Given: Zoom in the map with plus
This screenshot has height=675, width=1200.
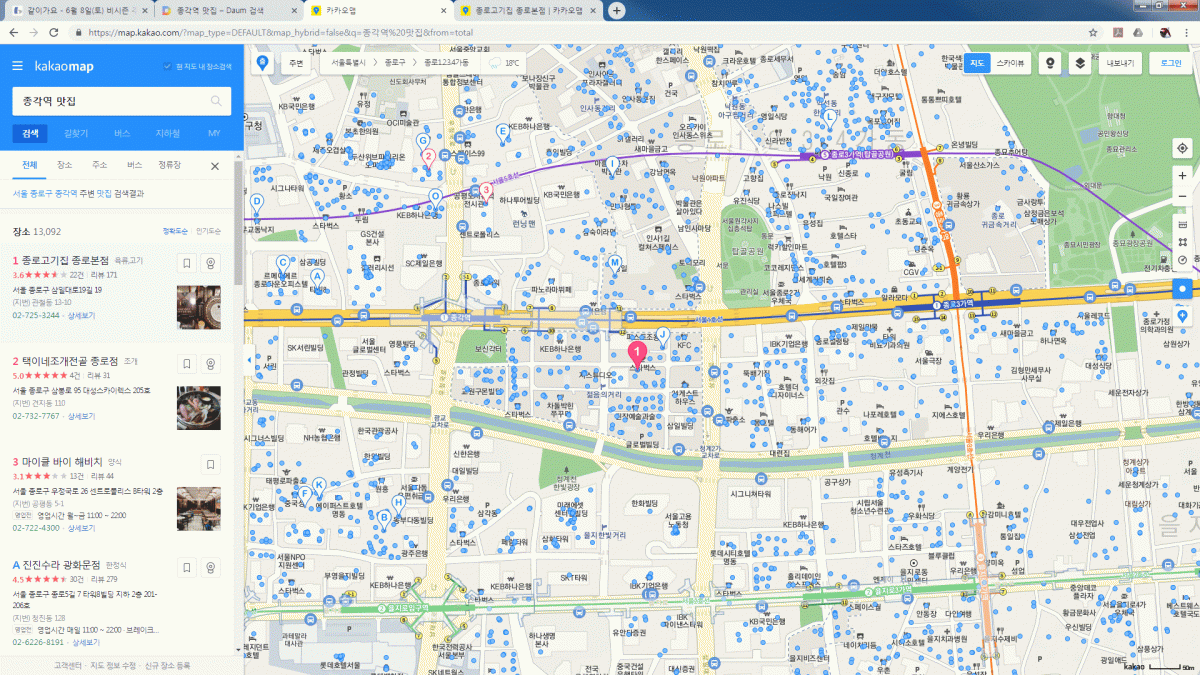Looking at the screenshot, I should pyautogui.click(x=1182, y=176).
